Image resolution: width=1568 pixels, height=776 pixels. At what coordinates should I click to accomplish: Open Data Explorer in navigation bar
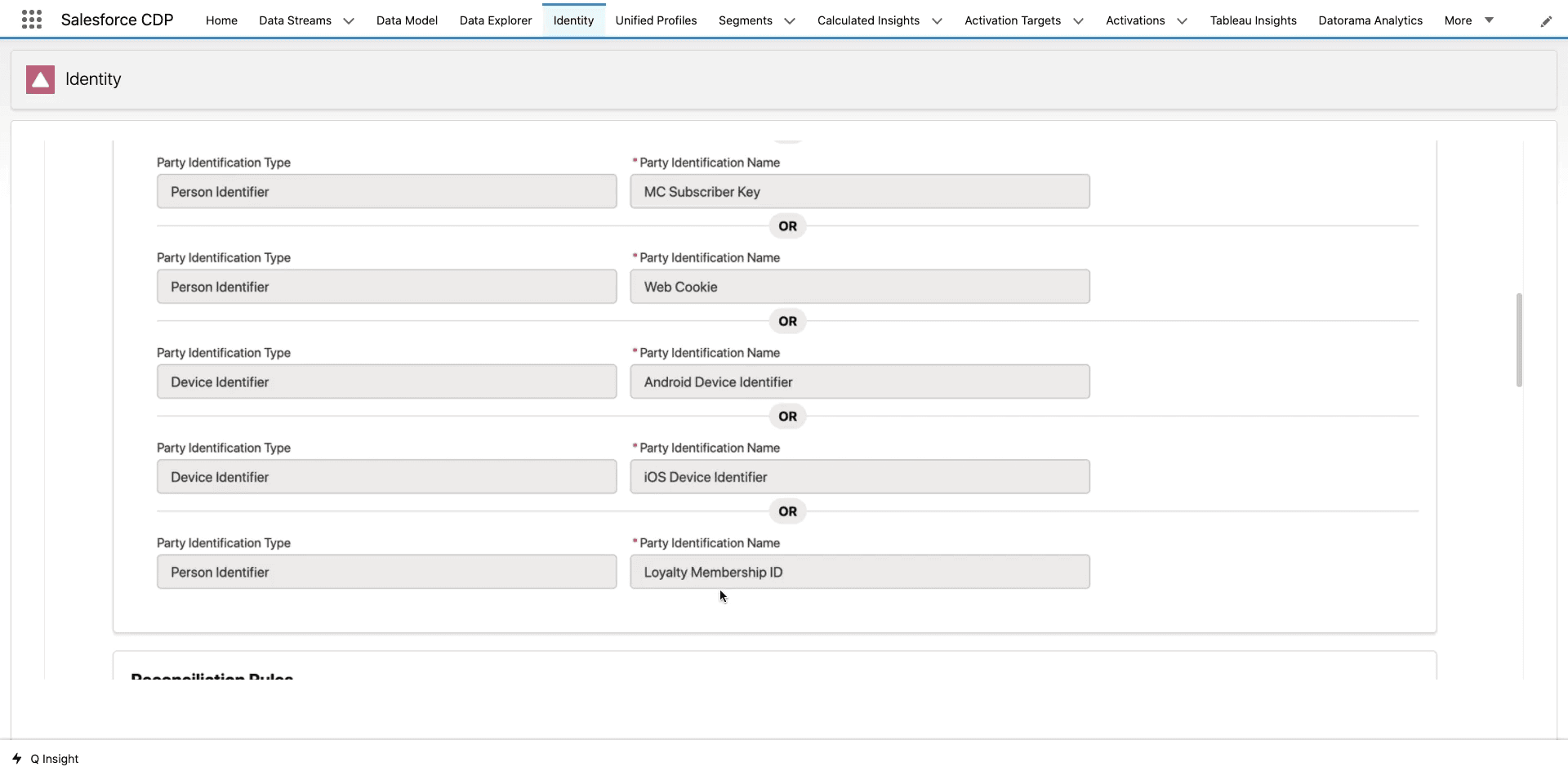495,20
